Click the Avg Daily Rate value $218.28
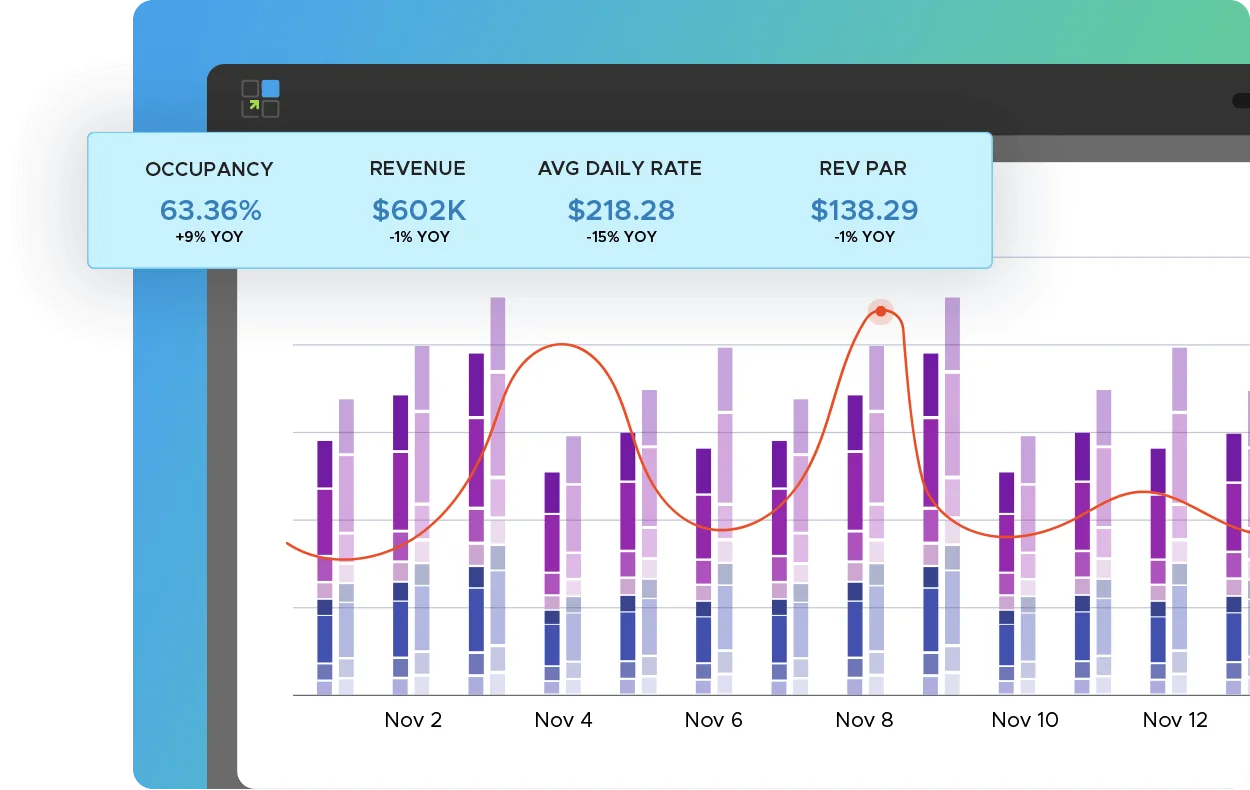Screen dimensions: 1250x790 (621, 210)
